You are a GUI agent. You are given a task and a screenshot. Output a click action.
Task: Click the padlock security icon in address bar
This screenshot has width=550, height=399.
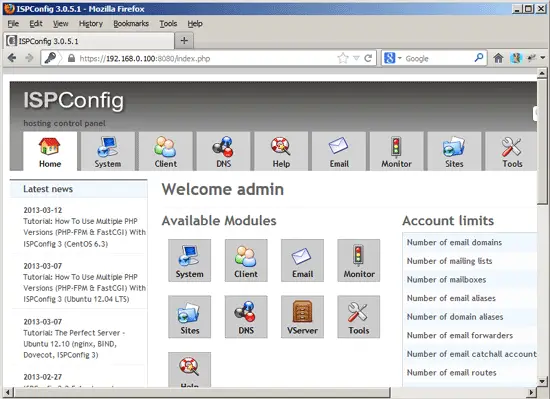click(72, 58)
